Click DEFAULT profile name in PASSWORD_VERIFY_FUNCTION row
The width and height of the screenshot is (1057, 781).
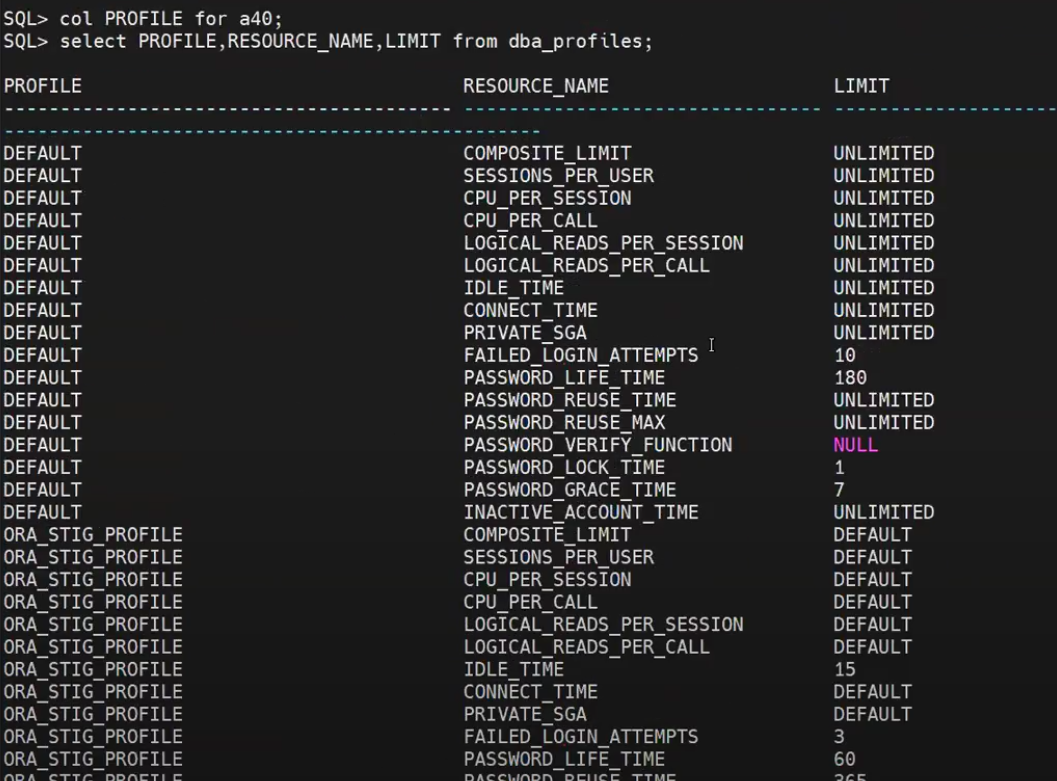(x=42, y=445)
